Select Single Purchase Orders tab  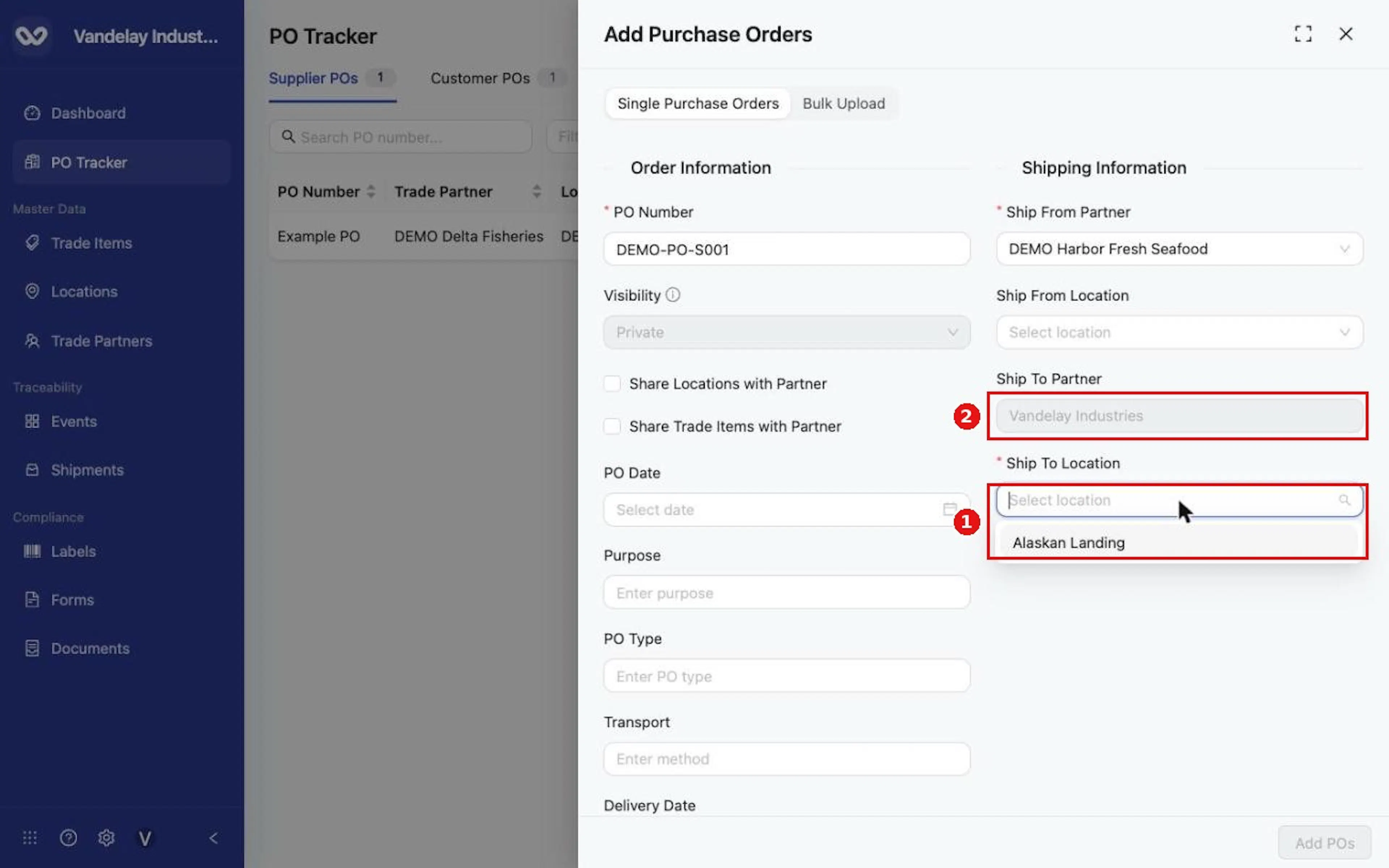click(x=698, y=103)
